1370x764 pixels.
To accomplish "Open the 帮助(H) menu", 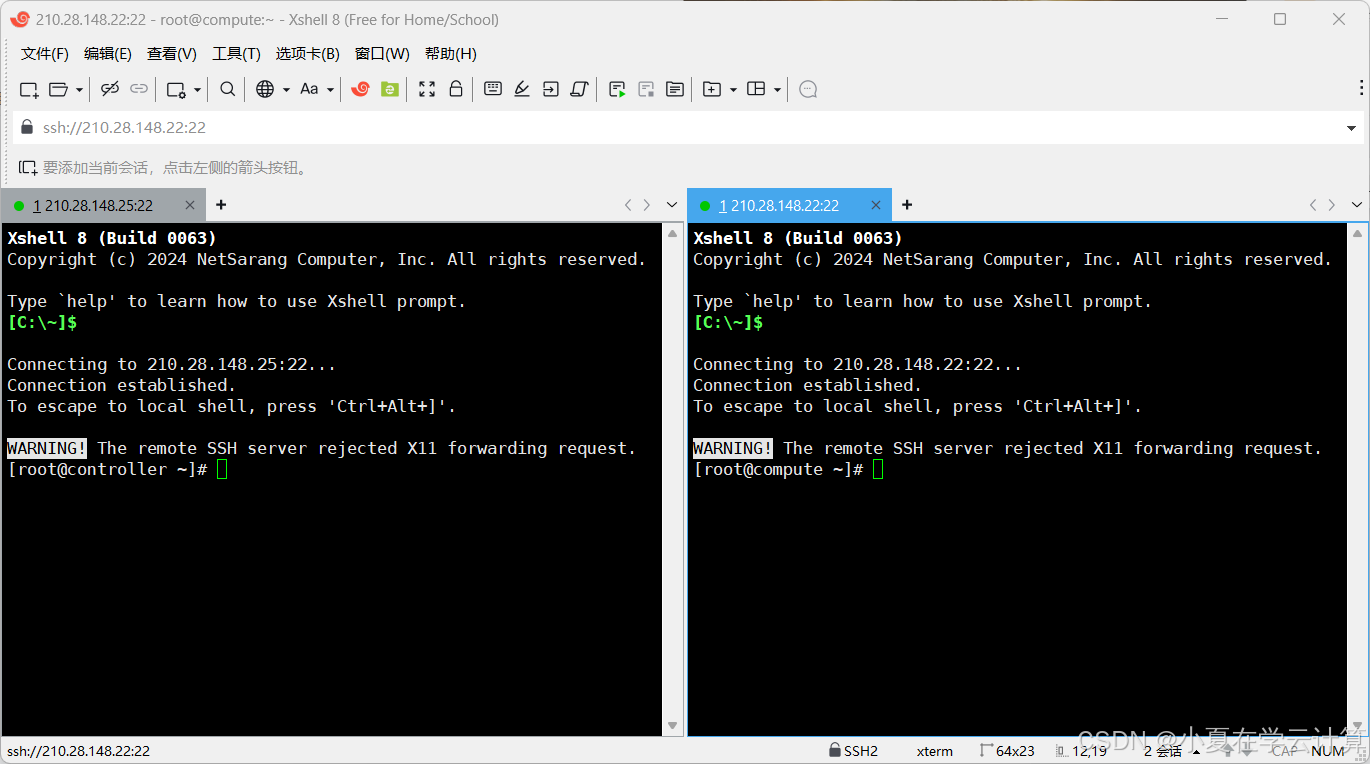I will [x=451, y=54].
